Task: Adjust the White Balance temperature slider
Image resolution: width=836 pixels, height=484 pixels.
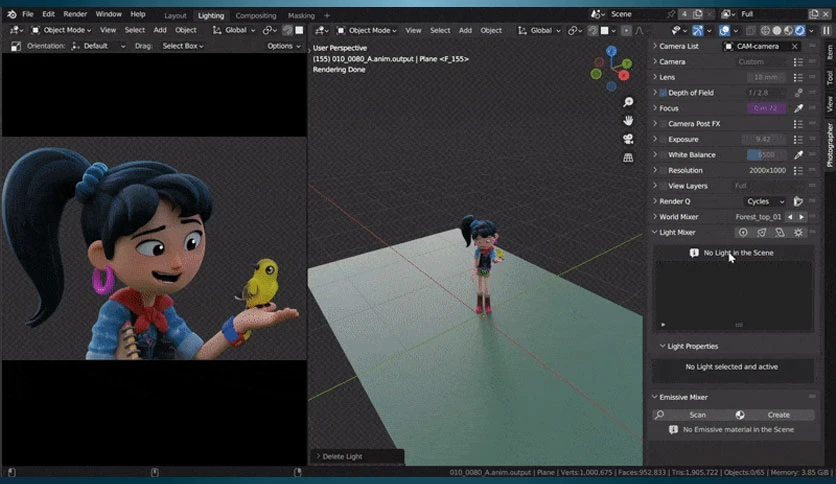Action: tap(766, 155)
